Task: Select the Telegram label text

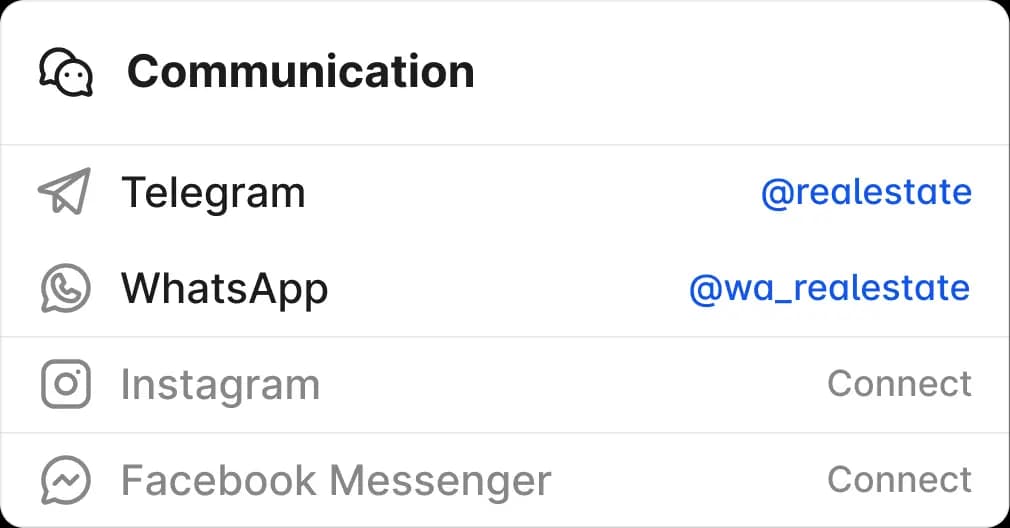Action: pos(213,193)
